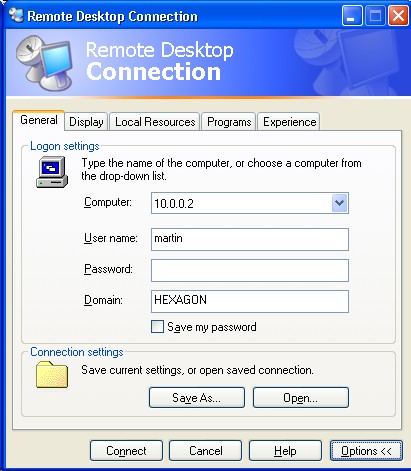Image resolution: width=411 pixels, height=471 pixels.
Task: Click the Remote Desktop title bar icon
Action: [x=16, y=15]
